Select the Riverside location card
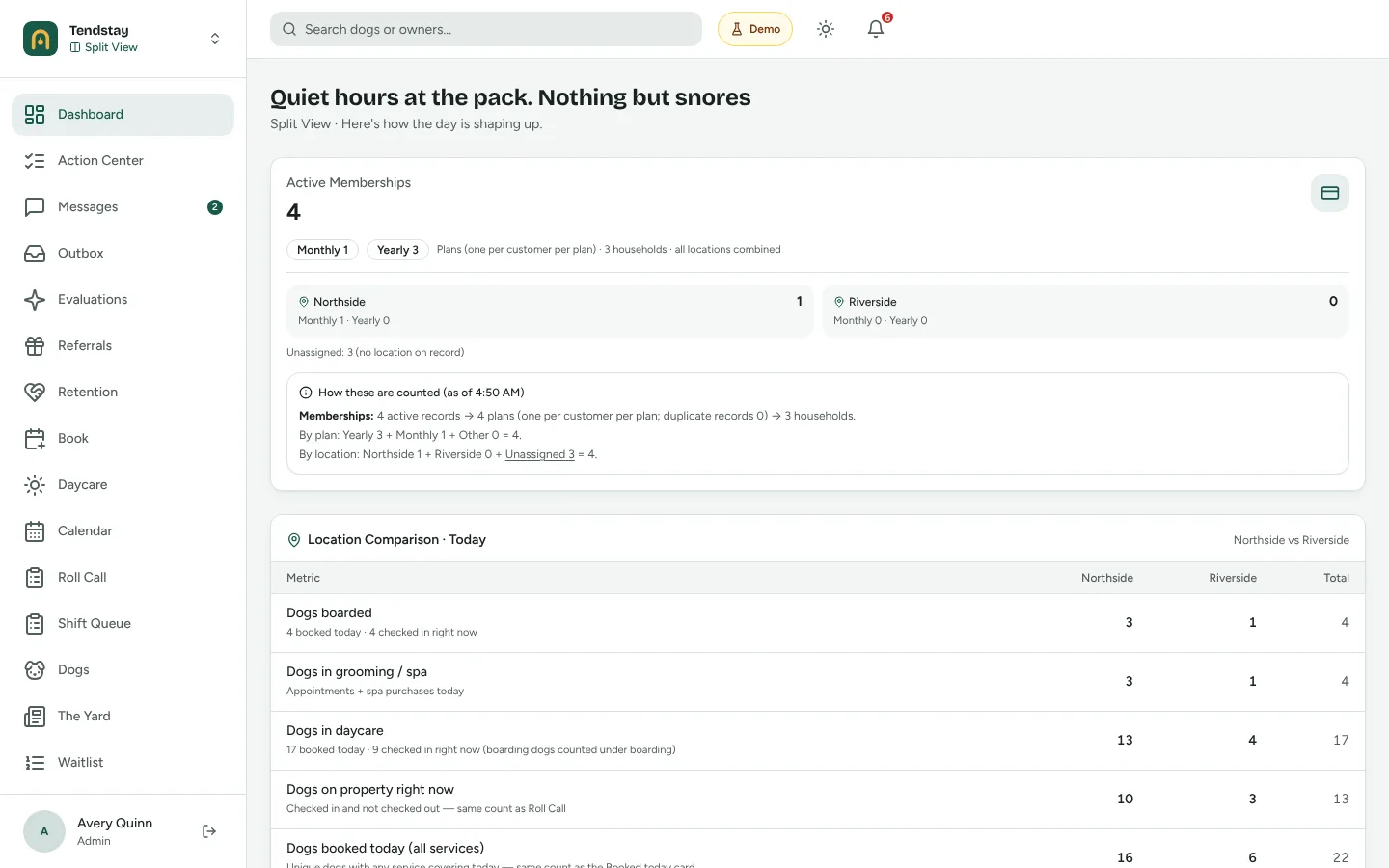 pos(1085,311)
